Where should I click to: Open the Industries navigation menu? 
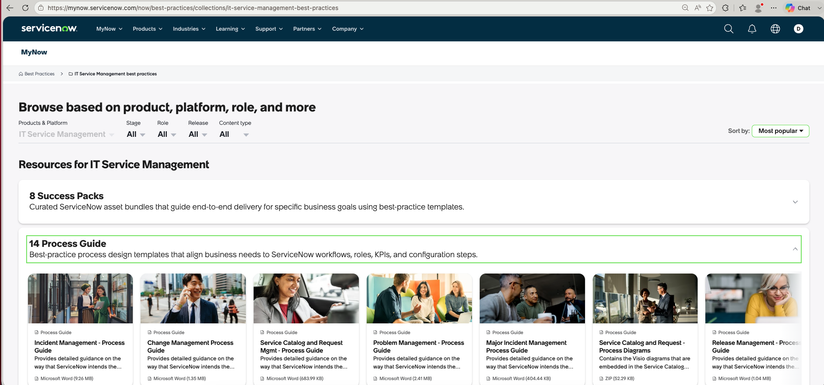pyautogui.click(x=189, y=29)
